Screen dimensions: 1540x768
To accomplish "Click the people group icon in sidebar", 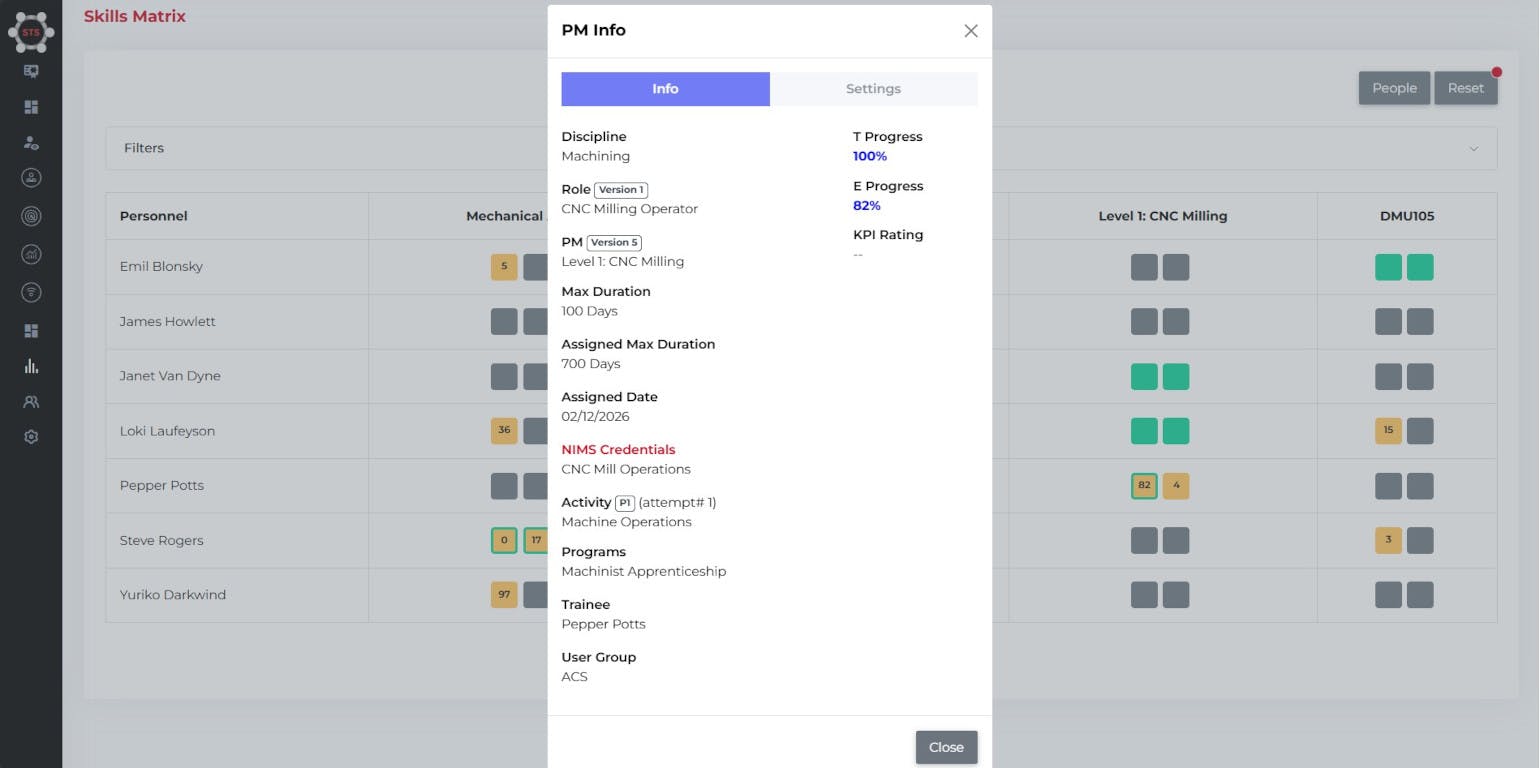I will point(31,402).
